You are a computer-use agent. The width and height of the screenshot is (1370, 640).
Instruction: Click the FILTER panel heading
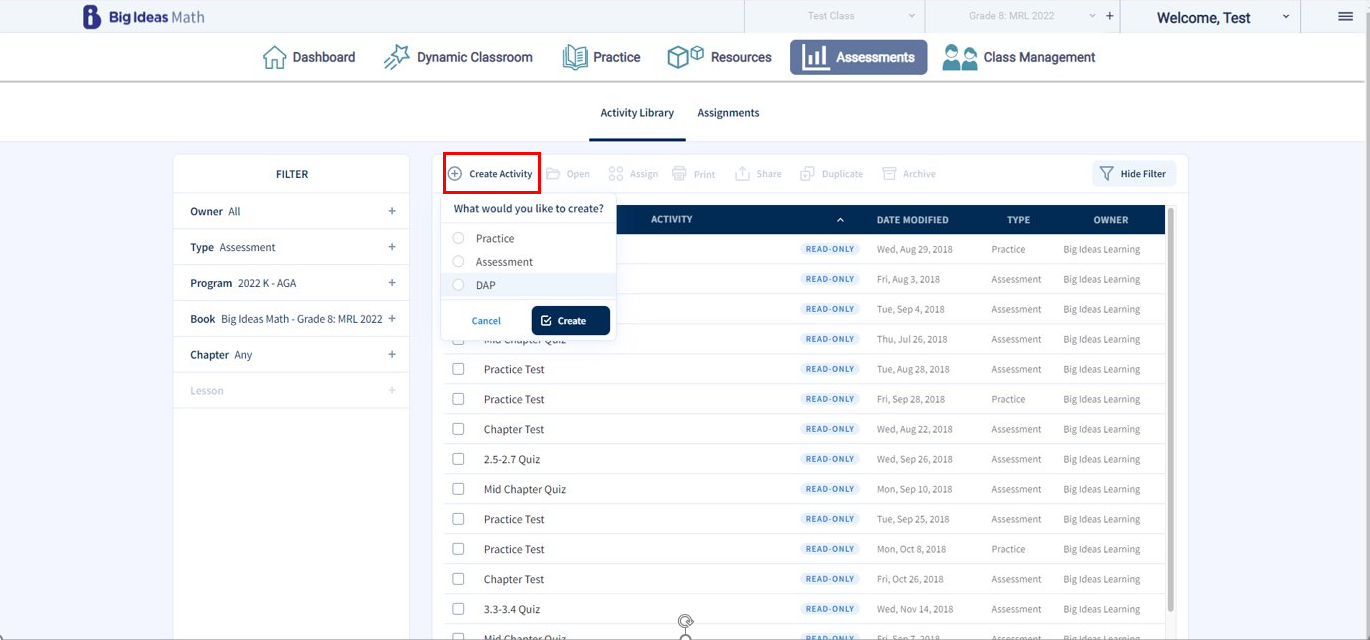292,174
